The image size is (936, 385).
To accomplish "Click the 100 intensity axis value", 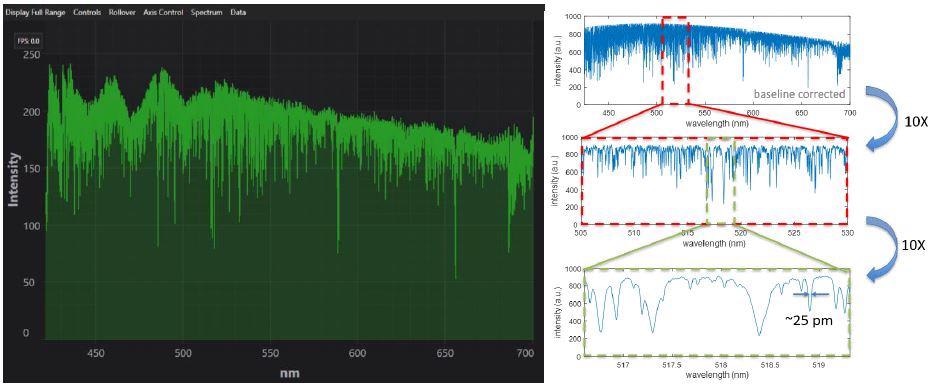I will (x=31, y=225).
